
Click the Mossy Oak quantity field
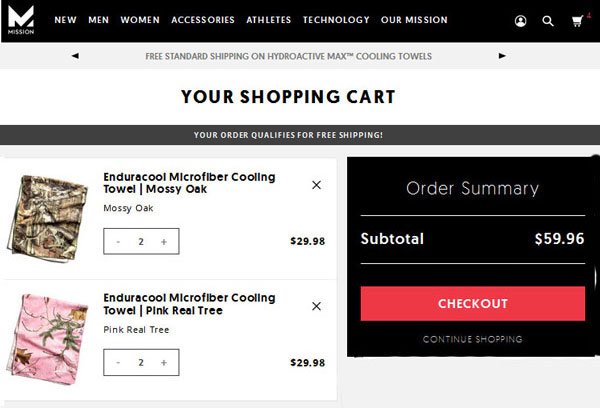pyautogui.click(x=141, y=242)
